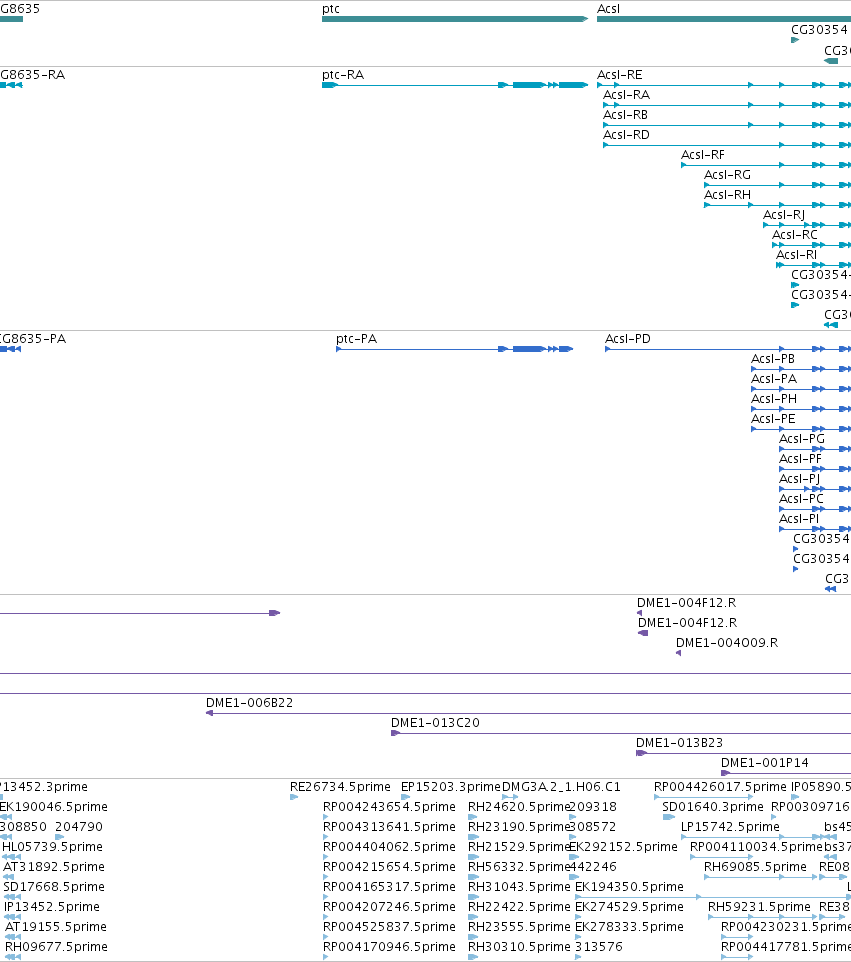This screenshot has width=851, height=962.
Task: Select the HL05739.5prime EST label
Action: click(x=53, y=847)
